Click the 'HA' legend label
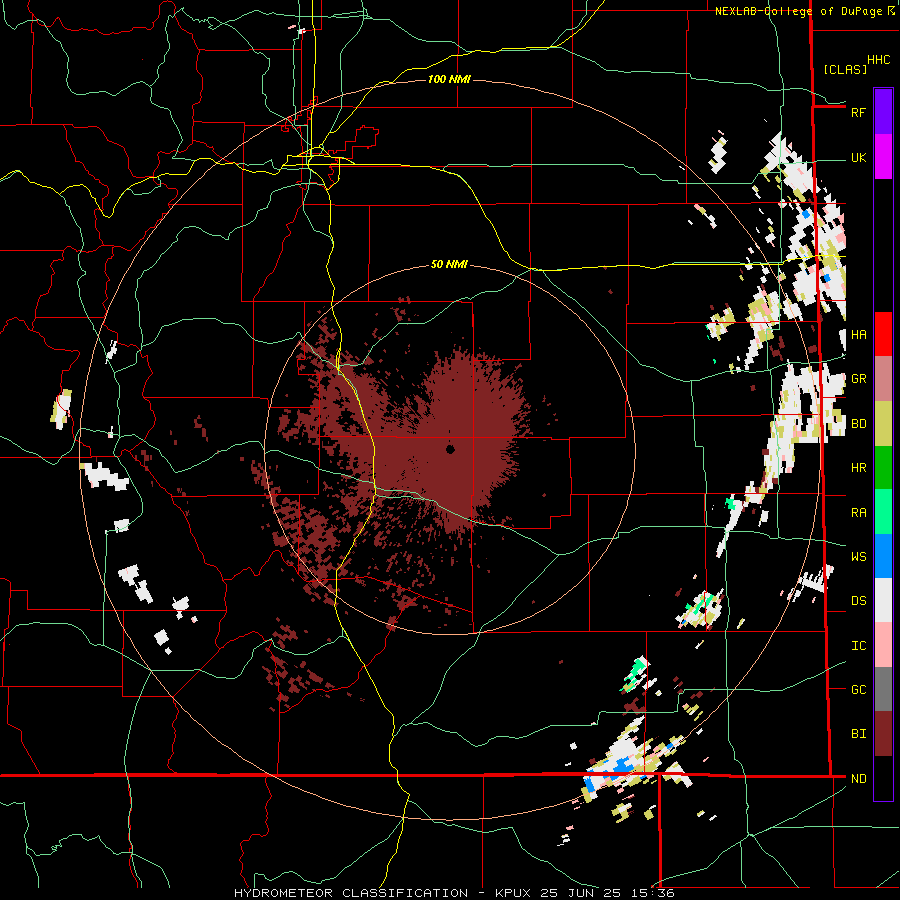The height and width of the screenshot is (900, 900). [858, 335]
